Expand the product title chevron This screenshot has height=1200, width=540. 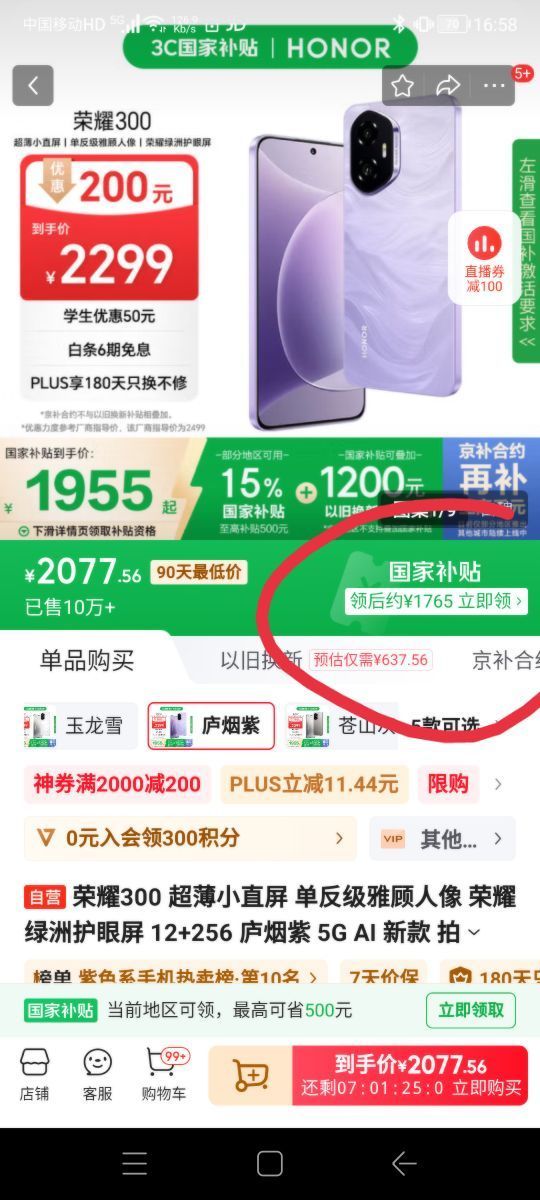[x=474, y=932]
